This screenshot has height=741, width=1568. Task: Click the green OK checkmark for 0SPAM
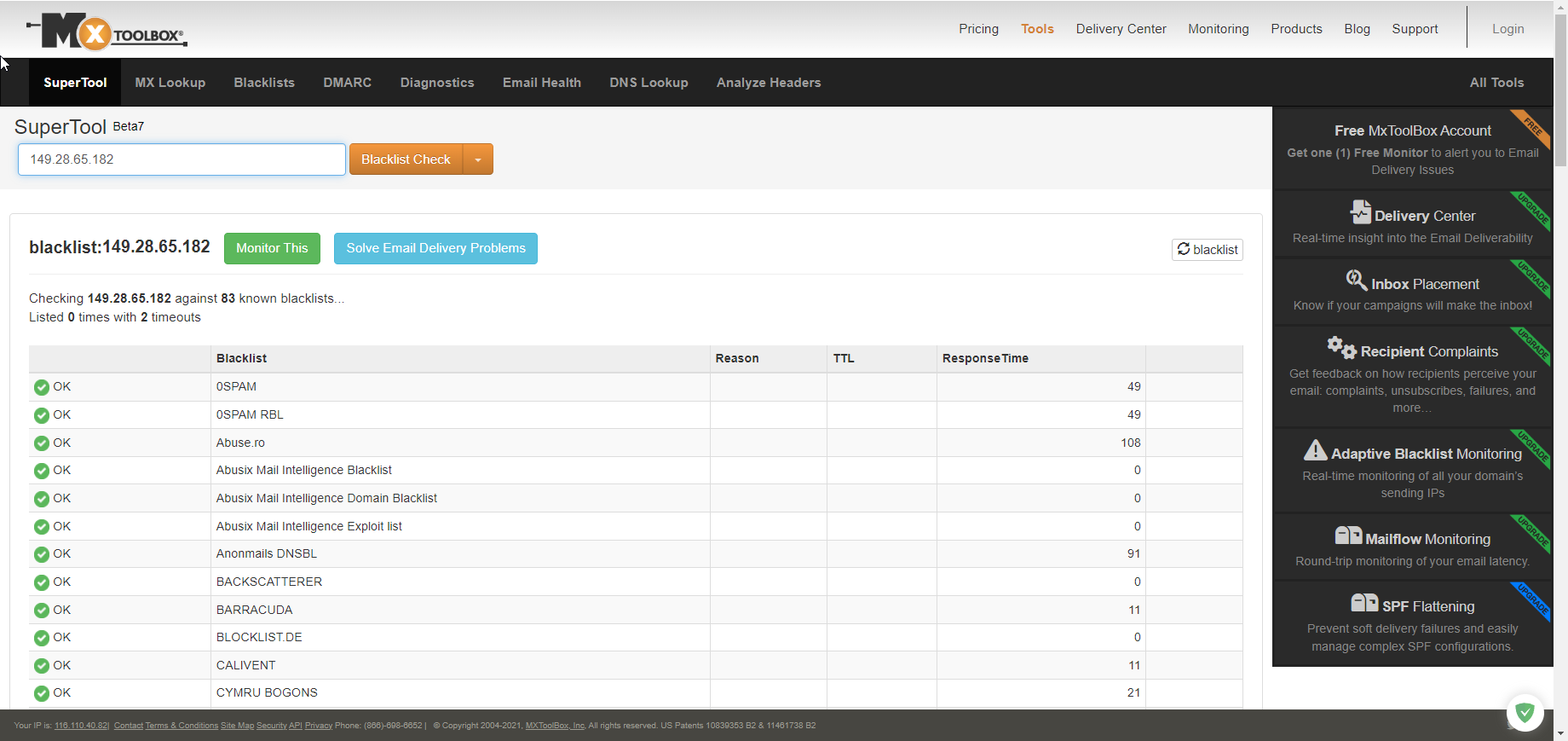42,388
